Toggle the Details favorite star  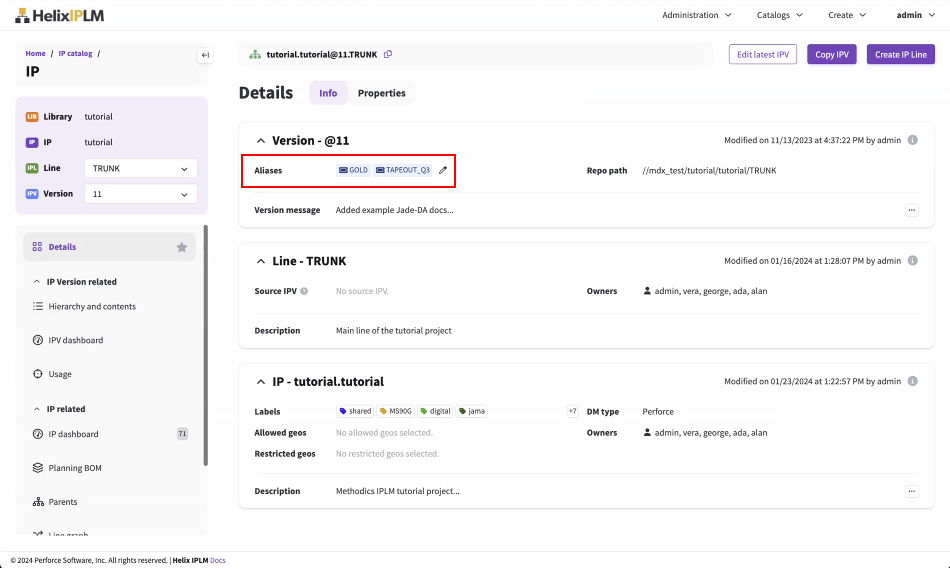(x=182, y=247)
